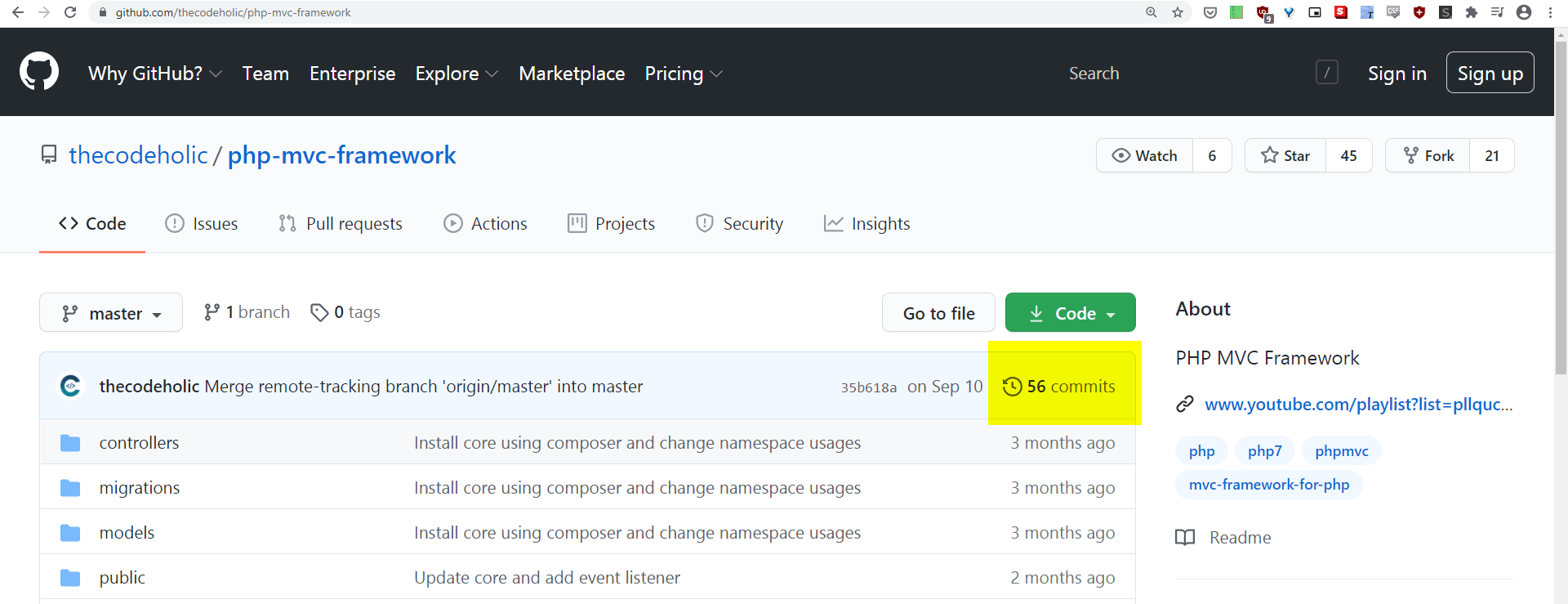
Task: Click the php topic tag
Action: click(x=1202, y=451)
